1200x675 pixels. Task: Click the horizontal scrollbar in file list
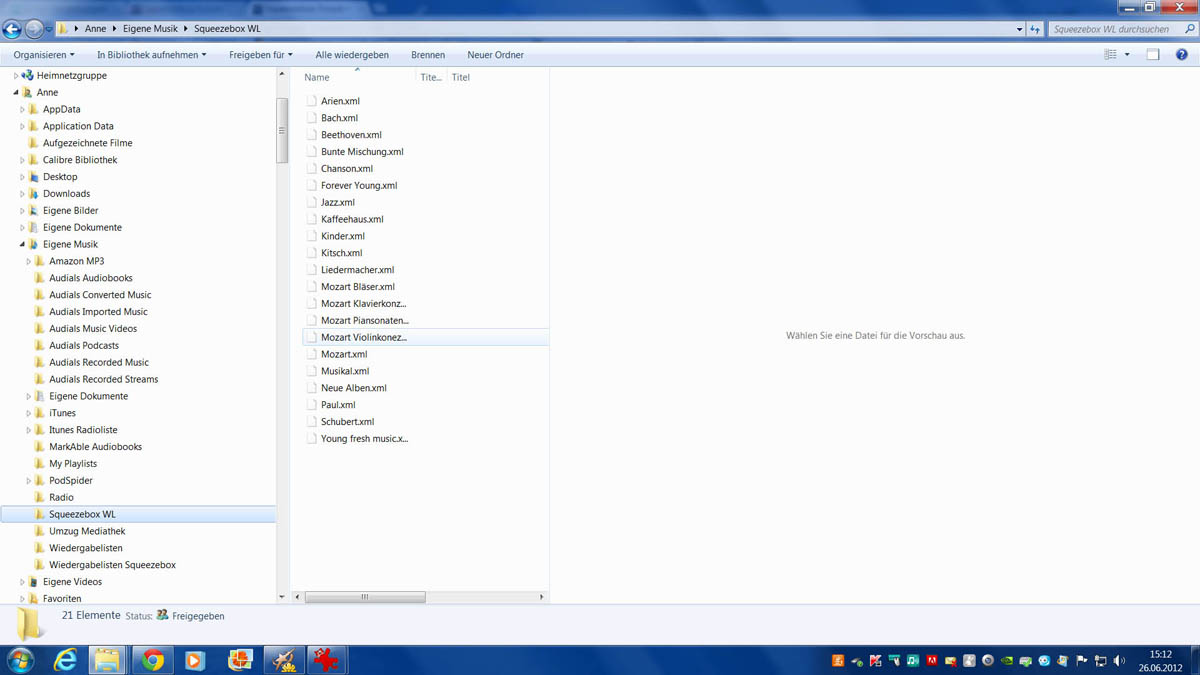click(x=365, y=597)
